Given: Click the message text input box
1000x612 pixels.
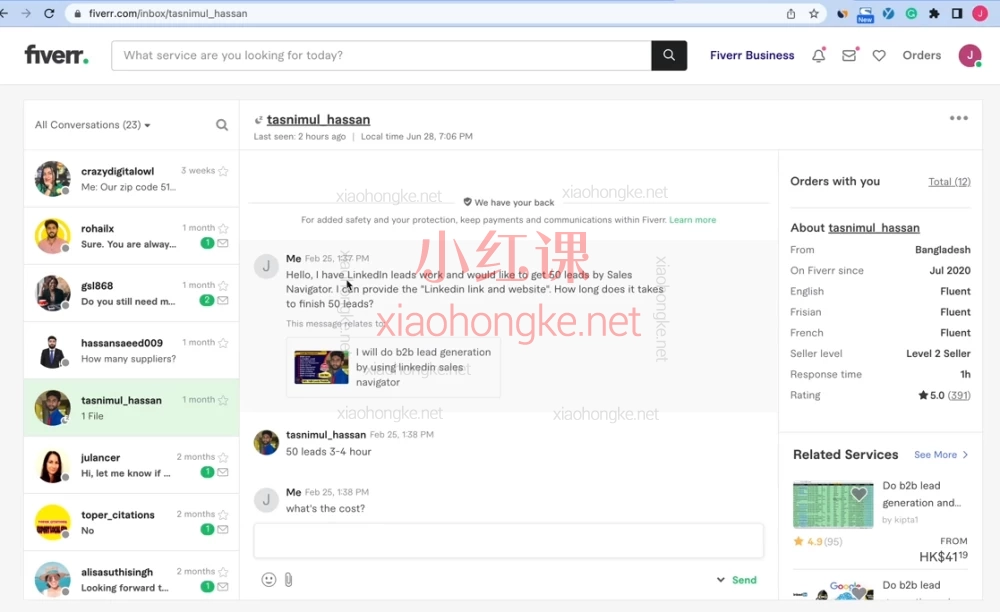Looking at the screenshot, I should (508, 541).
